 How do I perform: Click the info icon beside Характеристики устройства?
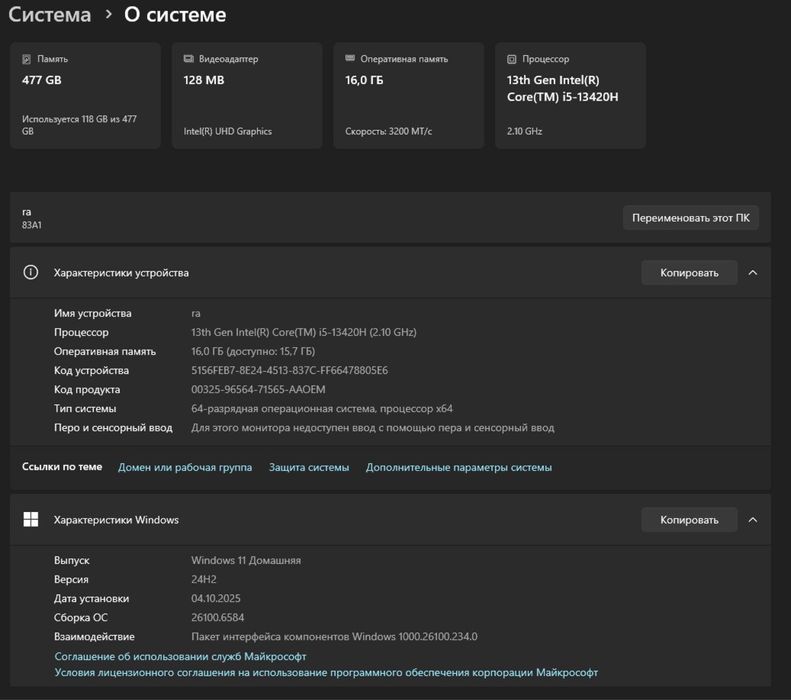31,272
